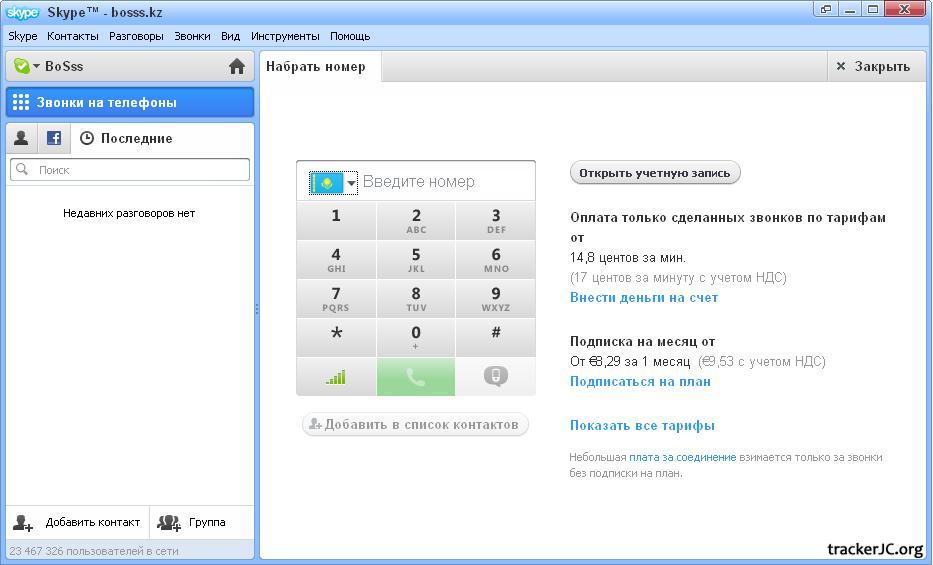Select the Набрать номер tab
The height and width of the screenshot is (565, 933).
316,67
